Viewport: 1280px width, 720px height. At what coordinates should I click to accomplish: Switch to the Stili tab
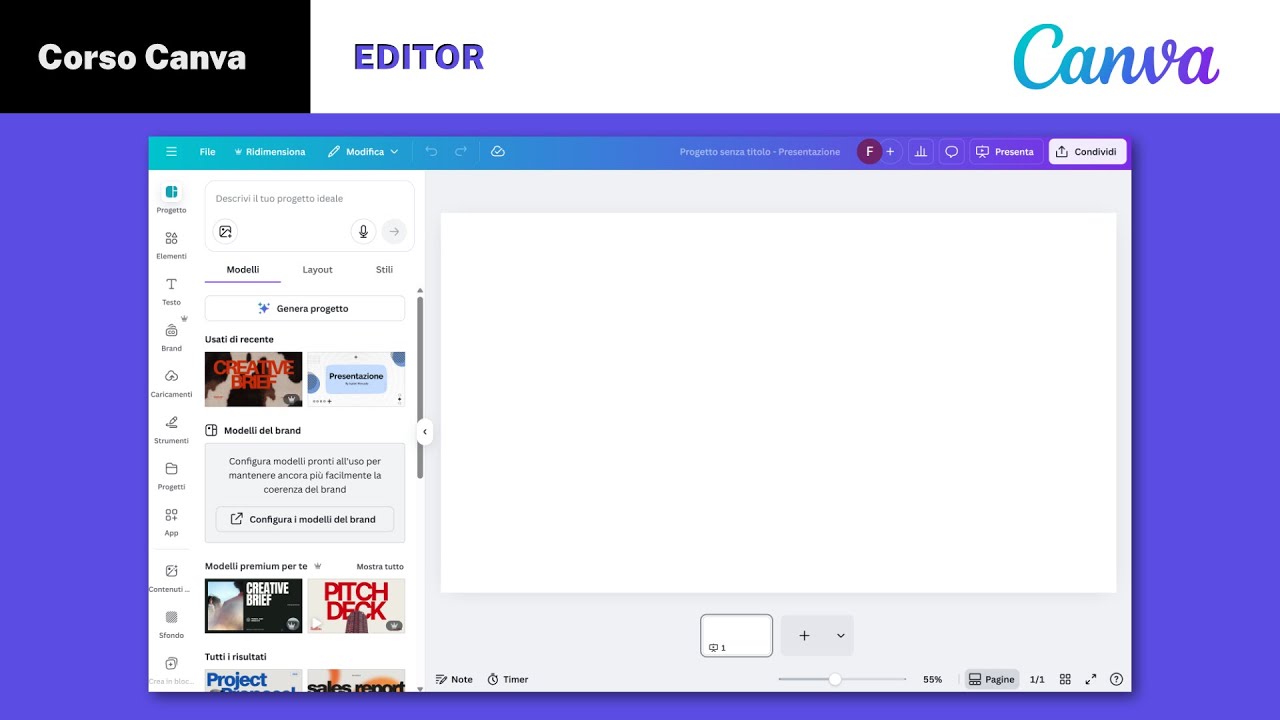tap(384, 270)
